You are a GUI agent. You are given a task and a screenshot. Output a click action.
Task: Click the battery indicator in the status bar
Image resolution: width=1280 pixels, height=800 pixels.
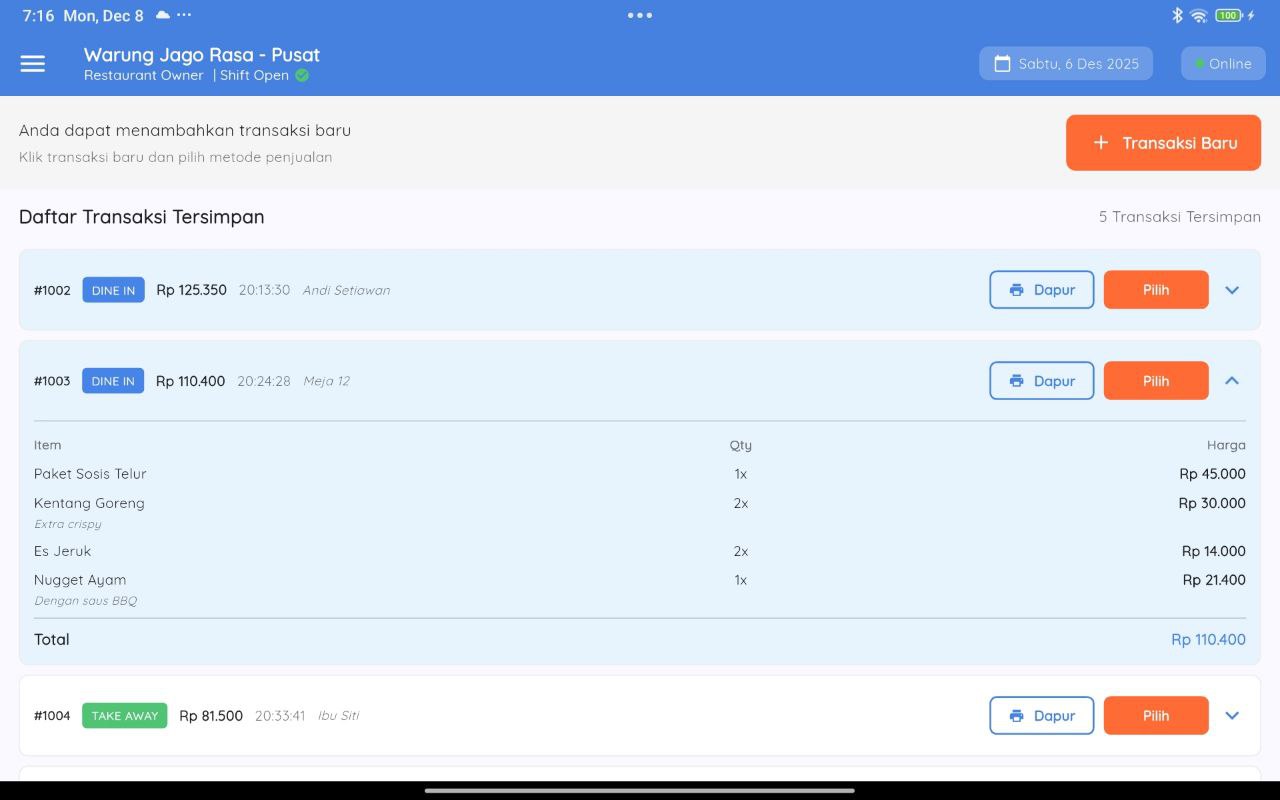point(1227,15)
